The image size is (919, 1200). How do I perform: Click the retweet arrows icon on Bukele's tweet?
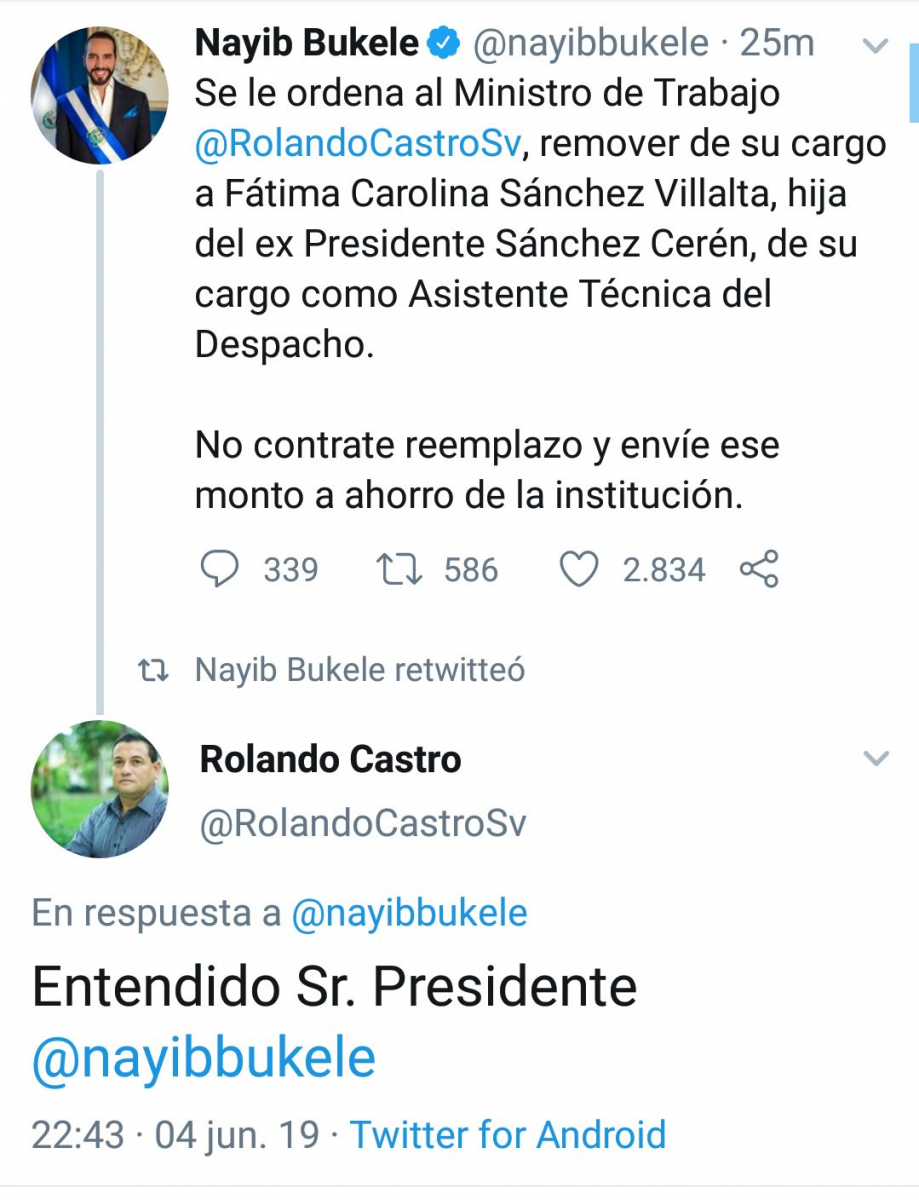(400, 570)
